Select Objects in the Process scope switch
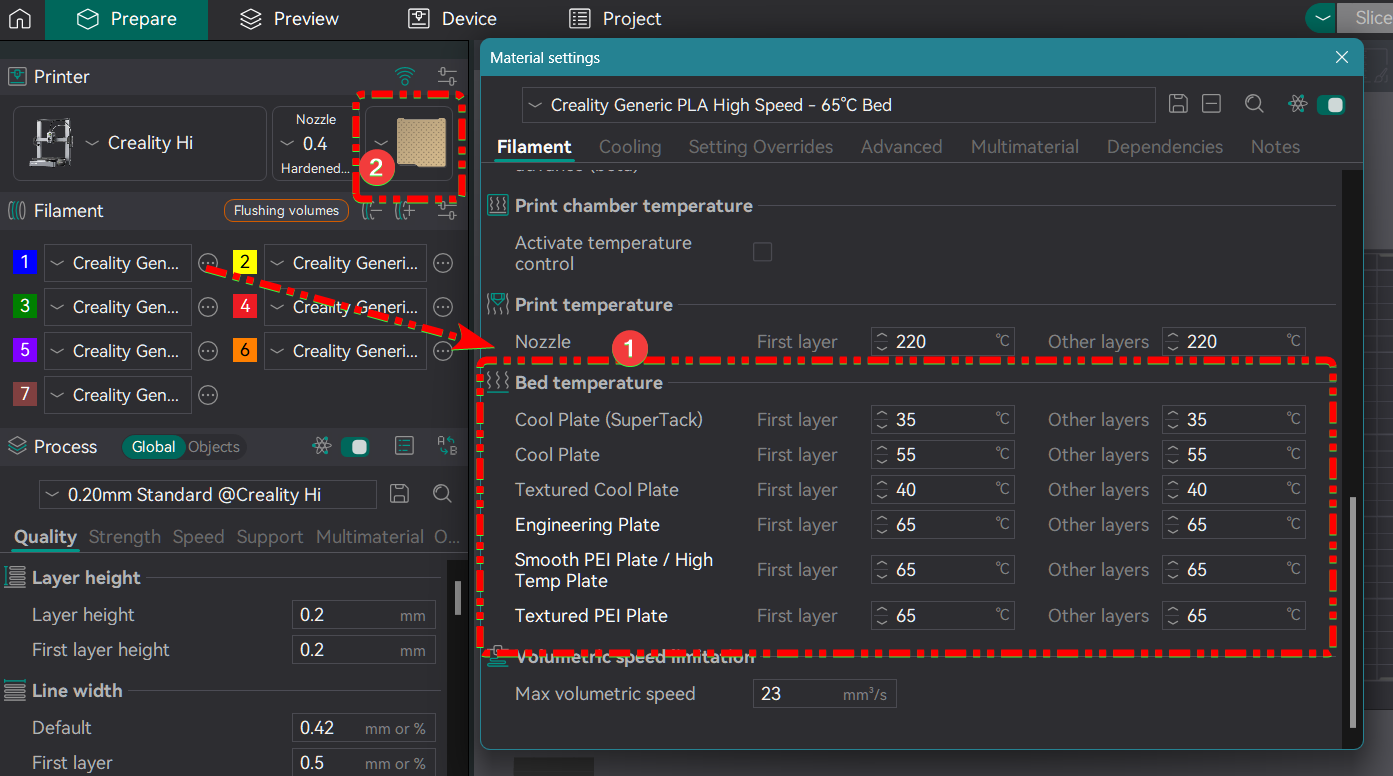 [x=214, y=447]
